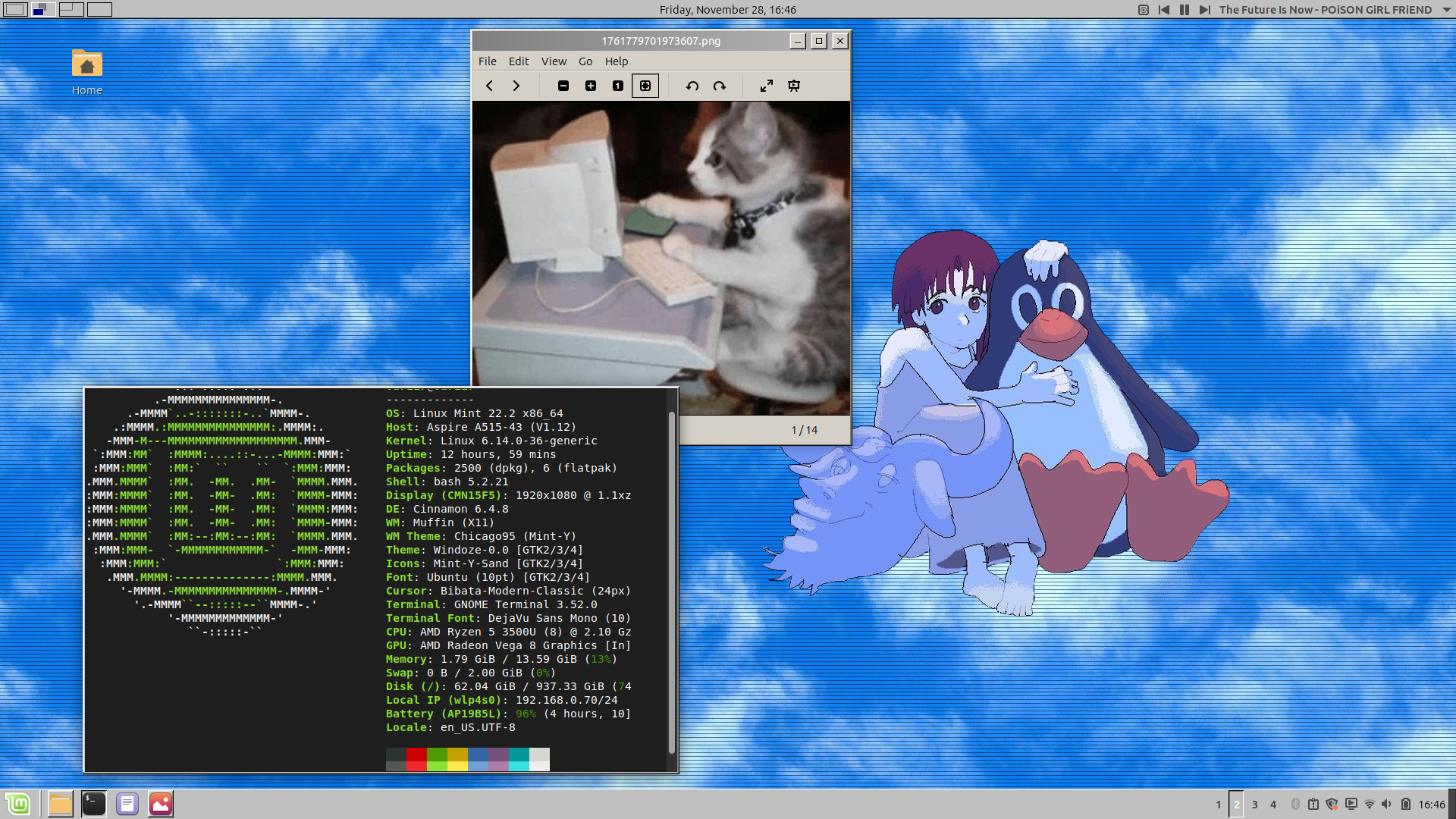
Task: Zoom in on the cat image
Action: pyautogui.click(x=591, y=86)
